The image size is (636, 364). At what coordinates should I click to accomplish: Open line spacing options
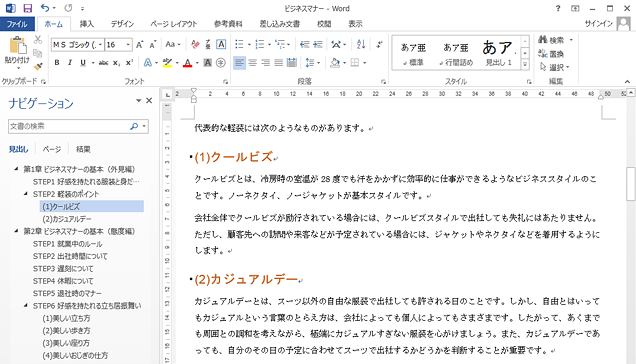pos(310,63)
